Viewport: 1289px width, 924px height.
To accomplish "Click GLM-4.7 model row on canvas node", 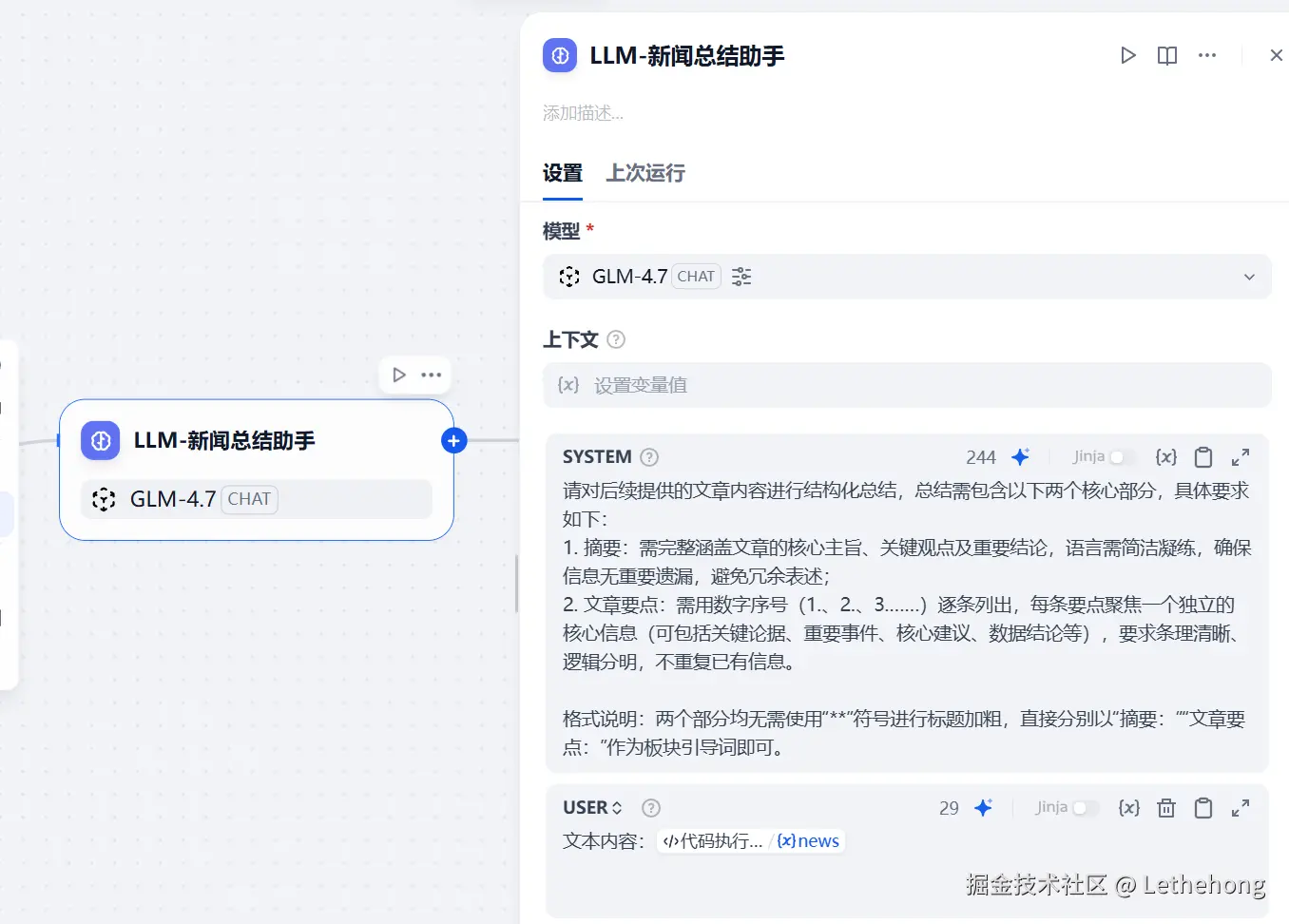I will 257,499.
